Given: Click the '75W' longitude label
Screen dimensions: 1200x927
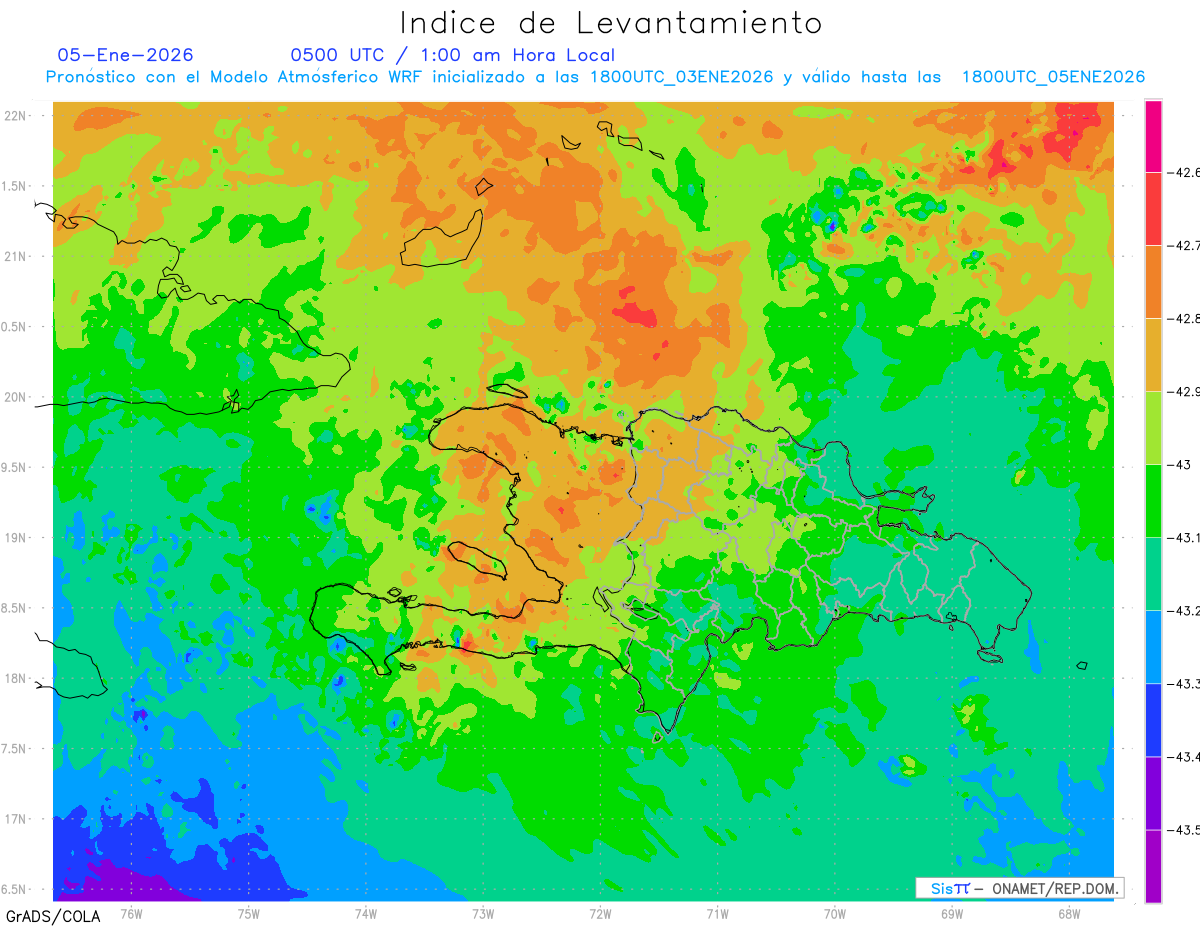Looking at the screenshot, I should pyautogui.click(x=248, y=913).
